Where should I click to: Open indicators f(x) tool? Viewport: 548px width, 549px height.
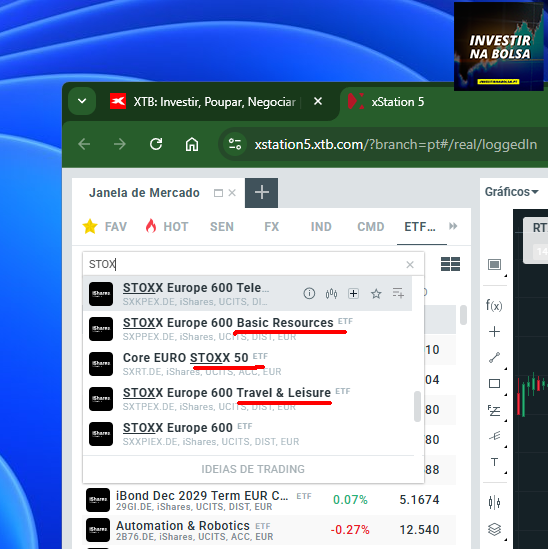pos(494,305)
